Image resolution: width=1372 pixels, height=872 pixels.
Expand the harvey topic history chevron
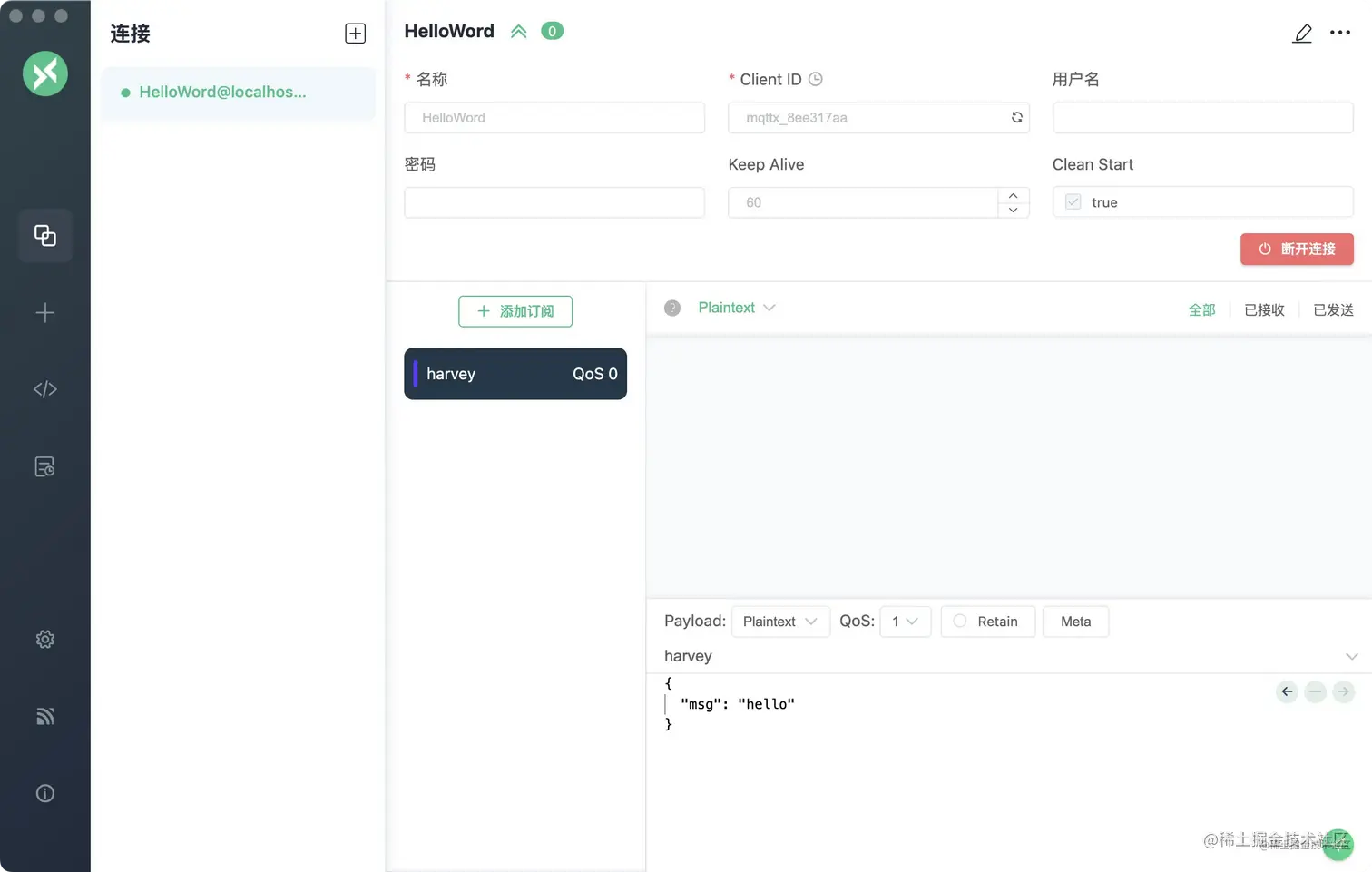pyautogui.click(x=1352, y=656)
